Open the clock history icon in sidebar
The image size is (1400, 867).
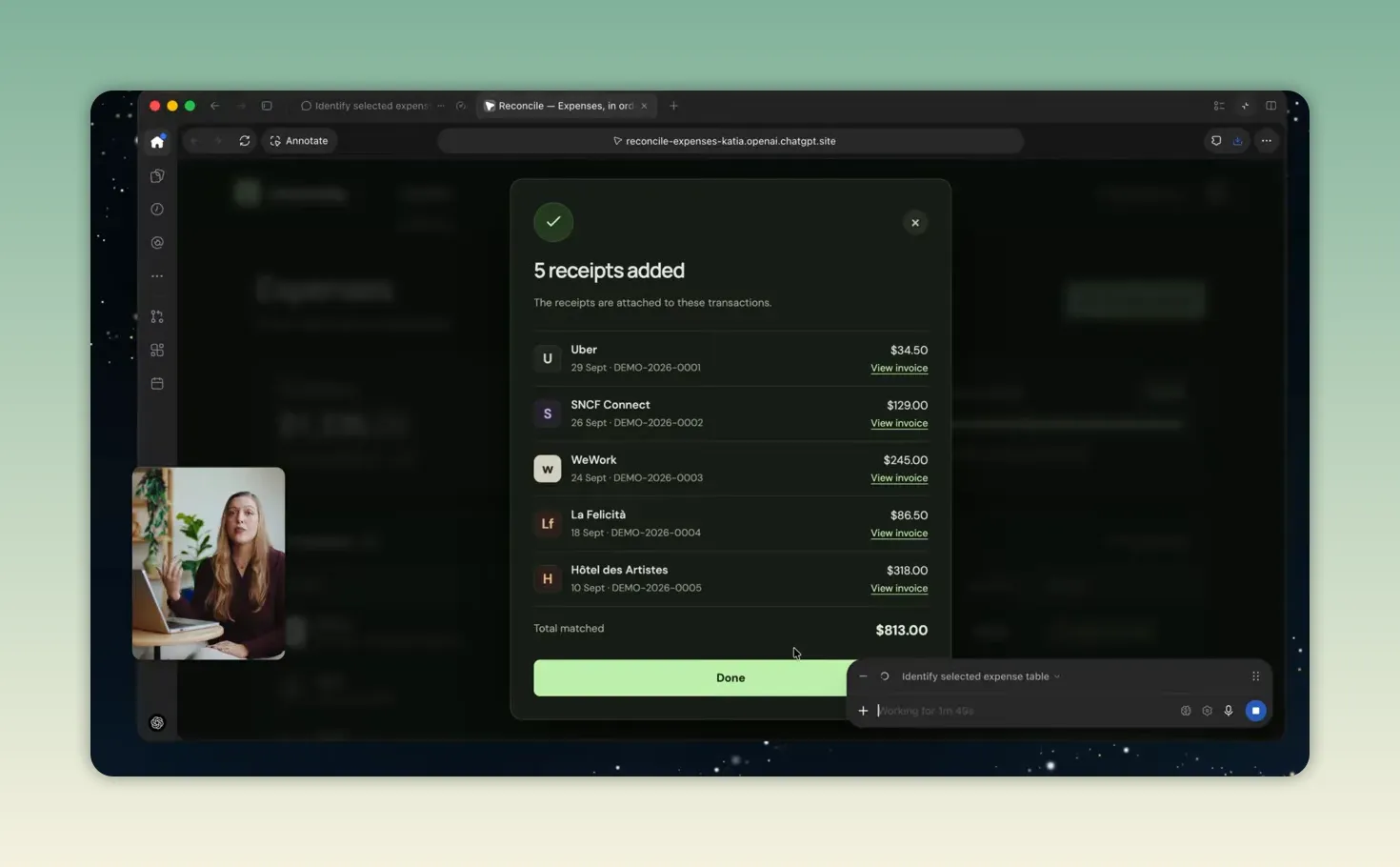click(157, 210)
